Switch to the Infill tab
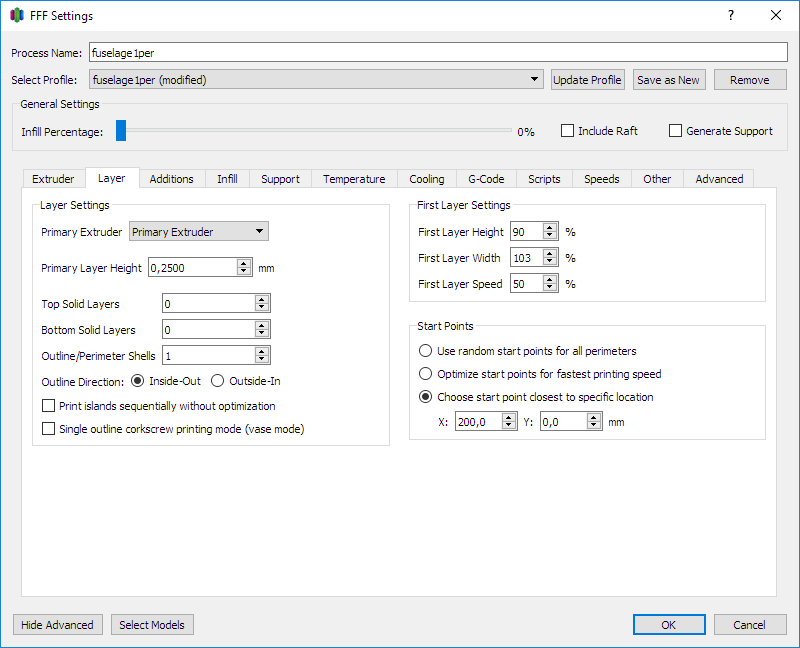Image resolution: width=800 pixels, height=648 pixels. pos(227,179)
